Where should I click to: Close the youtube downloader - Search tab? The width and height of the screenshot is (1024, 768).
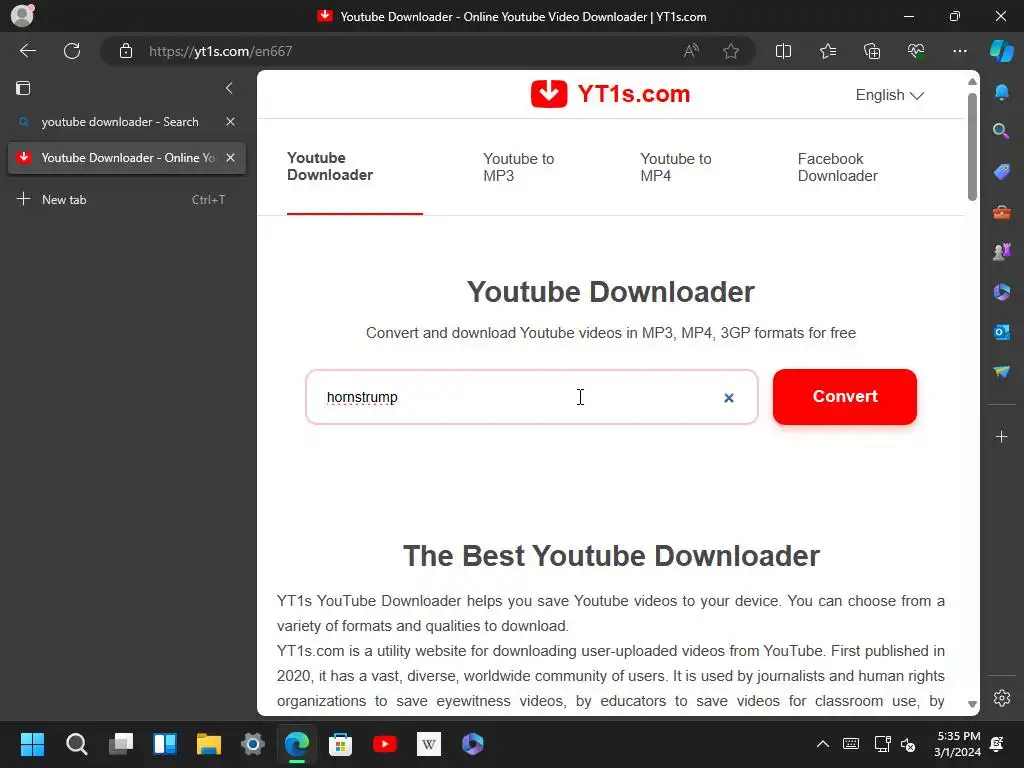[x=231, y=122]
